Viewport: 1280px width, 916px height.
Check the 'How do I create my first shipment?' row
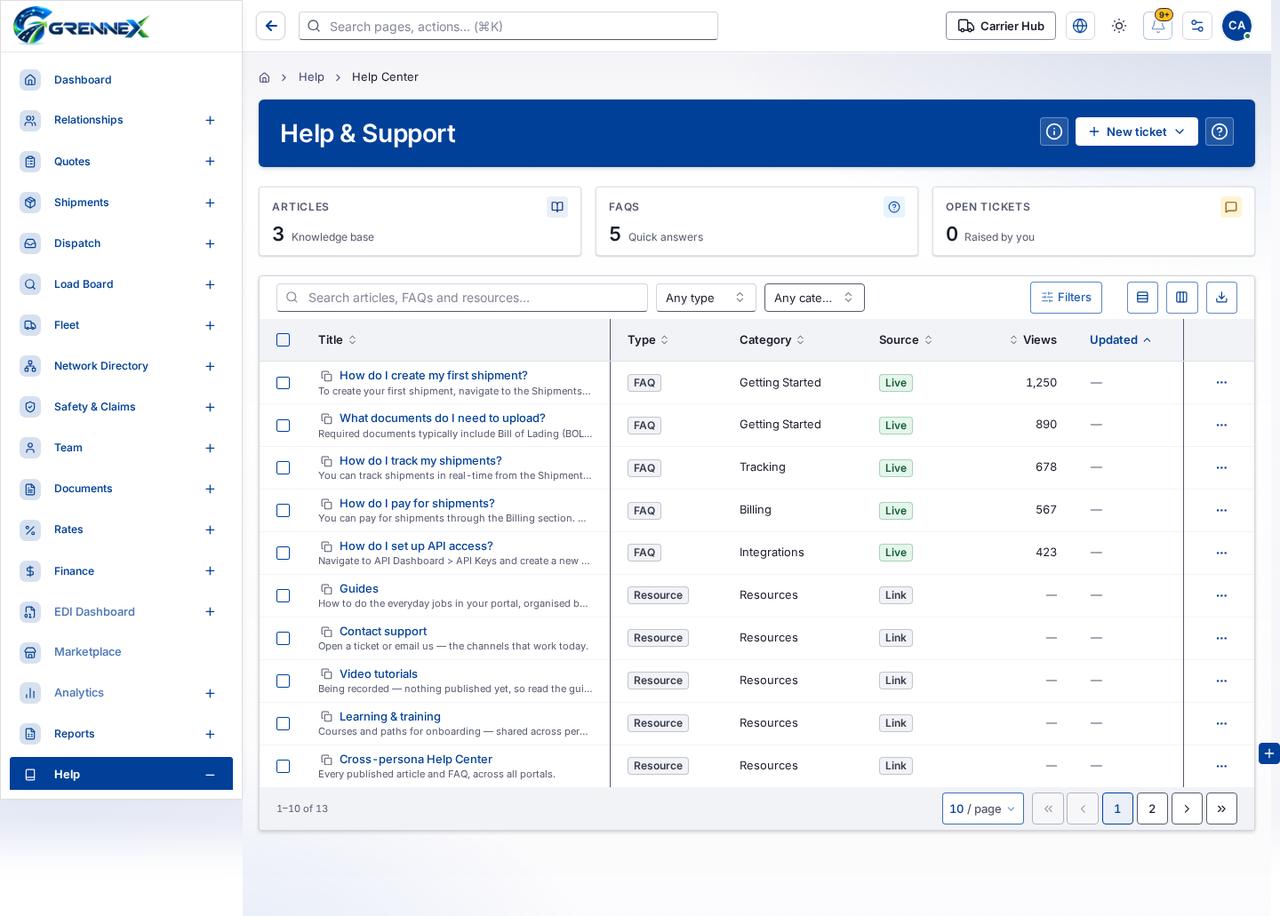point(283,383)
